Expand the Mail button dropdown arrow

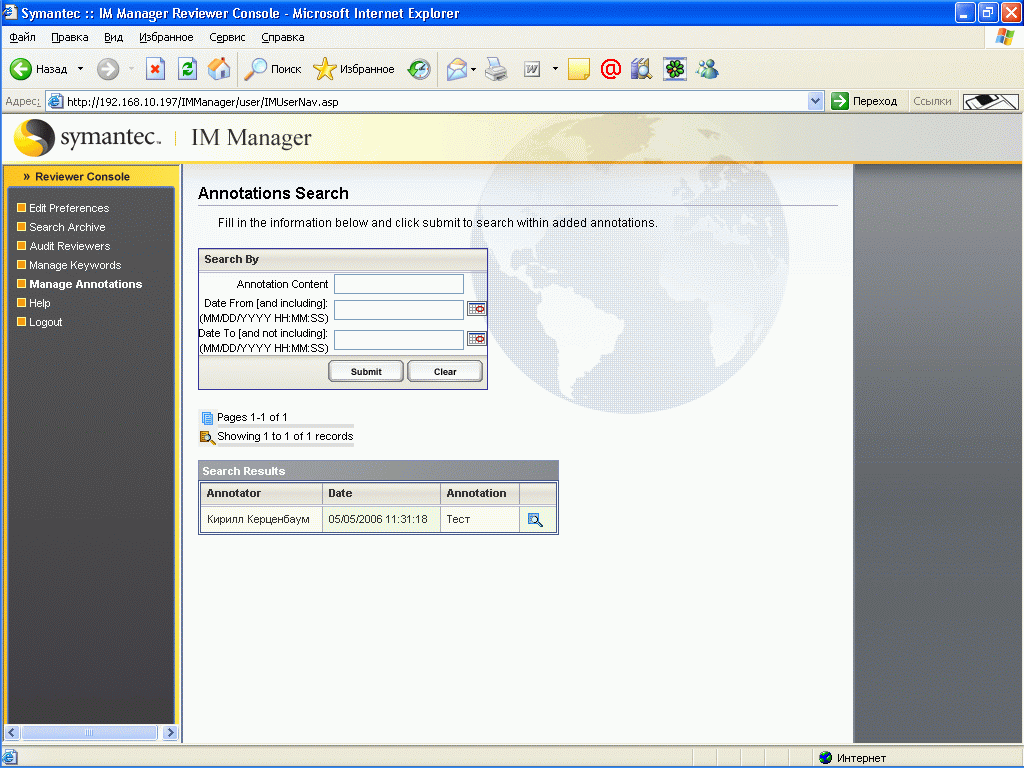(473, 69)
